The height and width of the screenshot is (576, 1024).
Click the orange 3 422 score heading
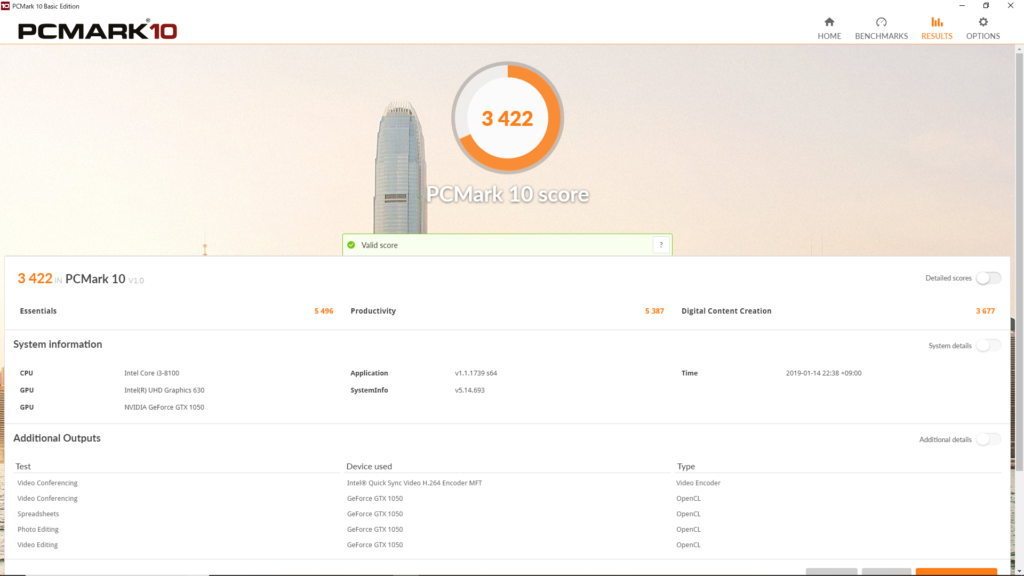[x=35, y=278]
